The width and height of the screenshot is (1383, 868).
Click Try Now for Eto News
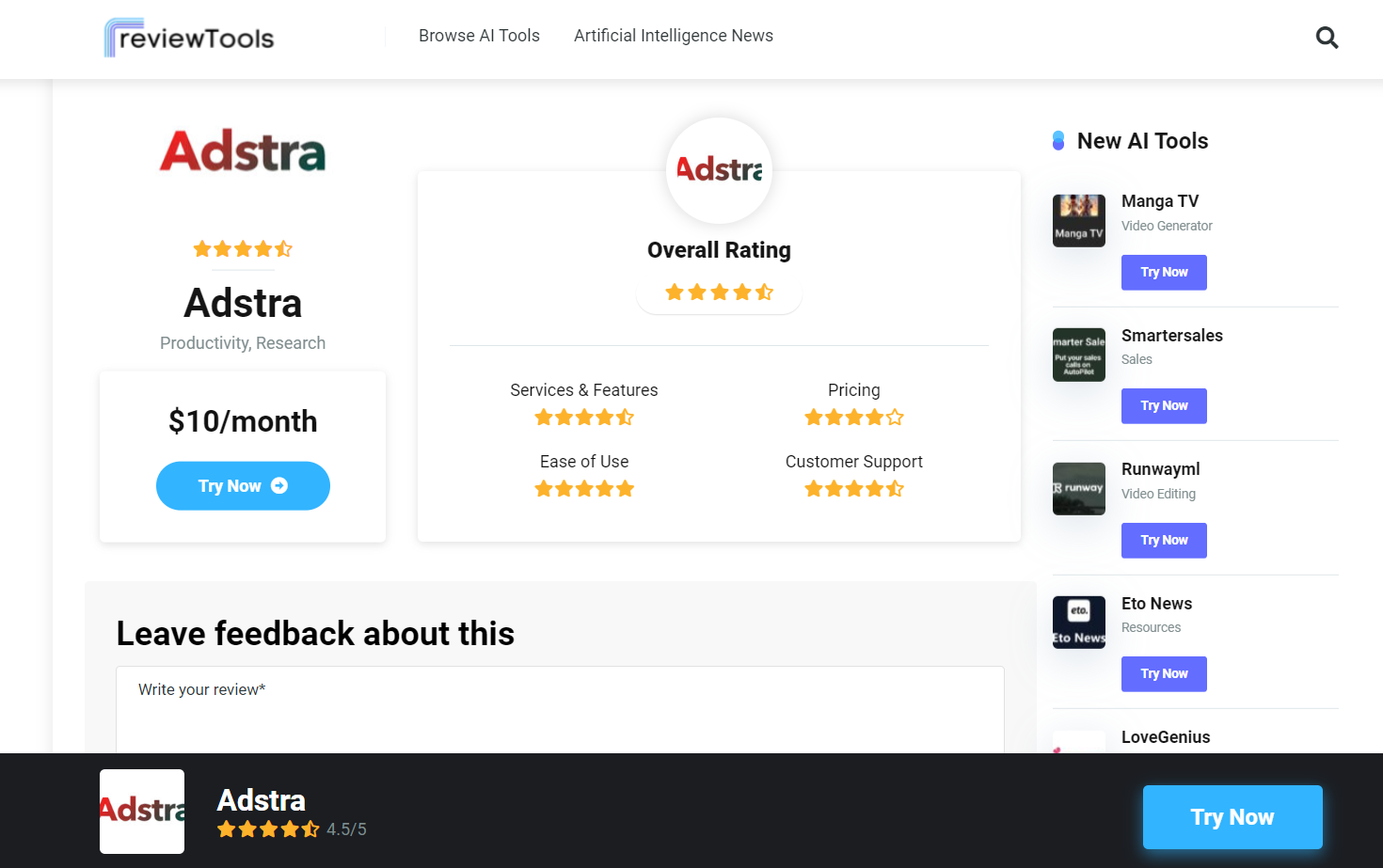[1164, 674]
